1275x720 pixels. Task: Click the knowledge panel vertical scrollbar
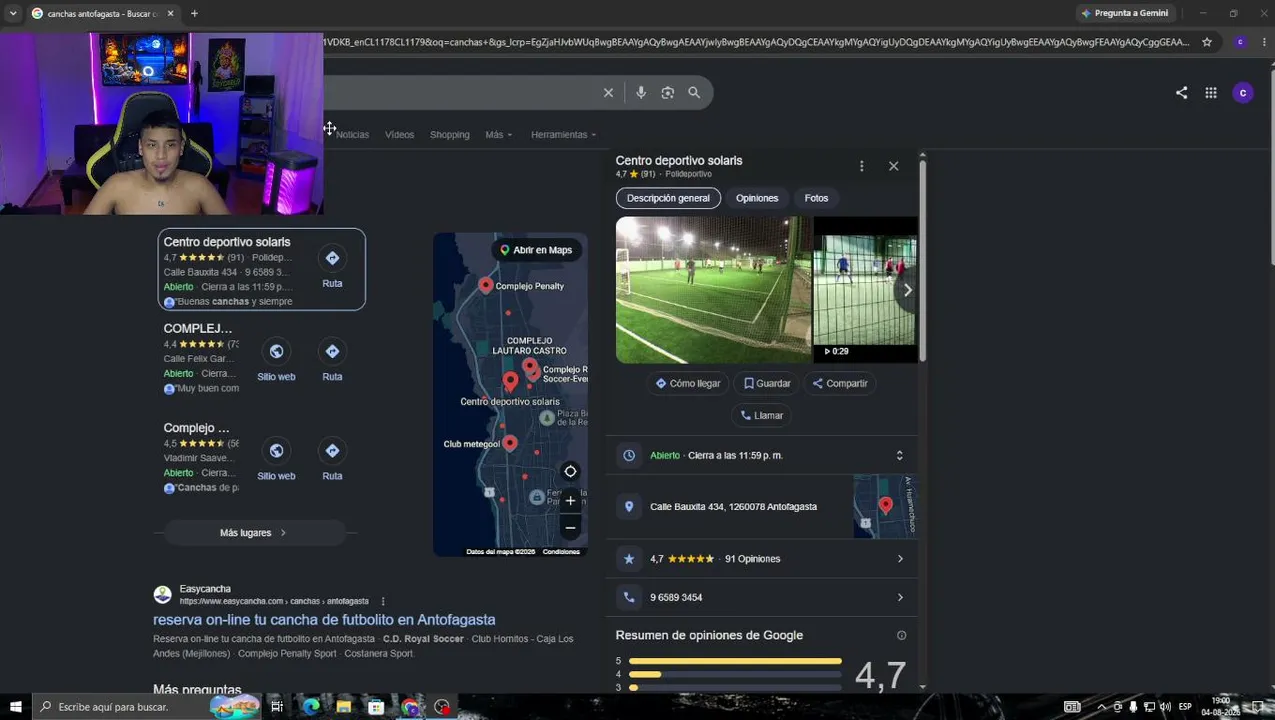coord(922,260)
